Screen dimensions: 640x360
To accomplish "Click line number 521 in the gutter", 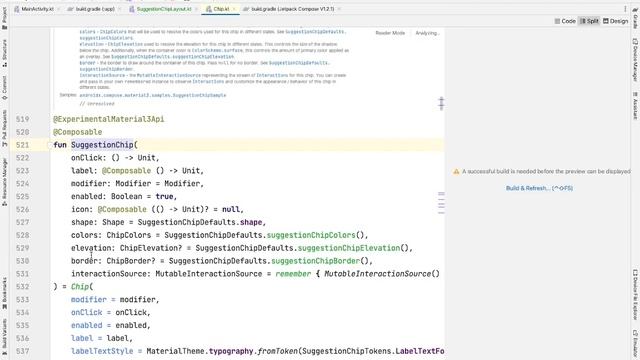I will pos(22,145).
